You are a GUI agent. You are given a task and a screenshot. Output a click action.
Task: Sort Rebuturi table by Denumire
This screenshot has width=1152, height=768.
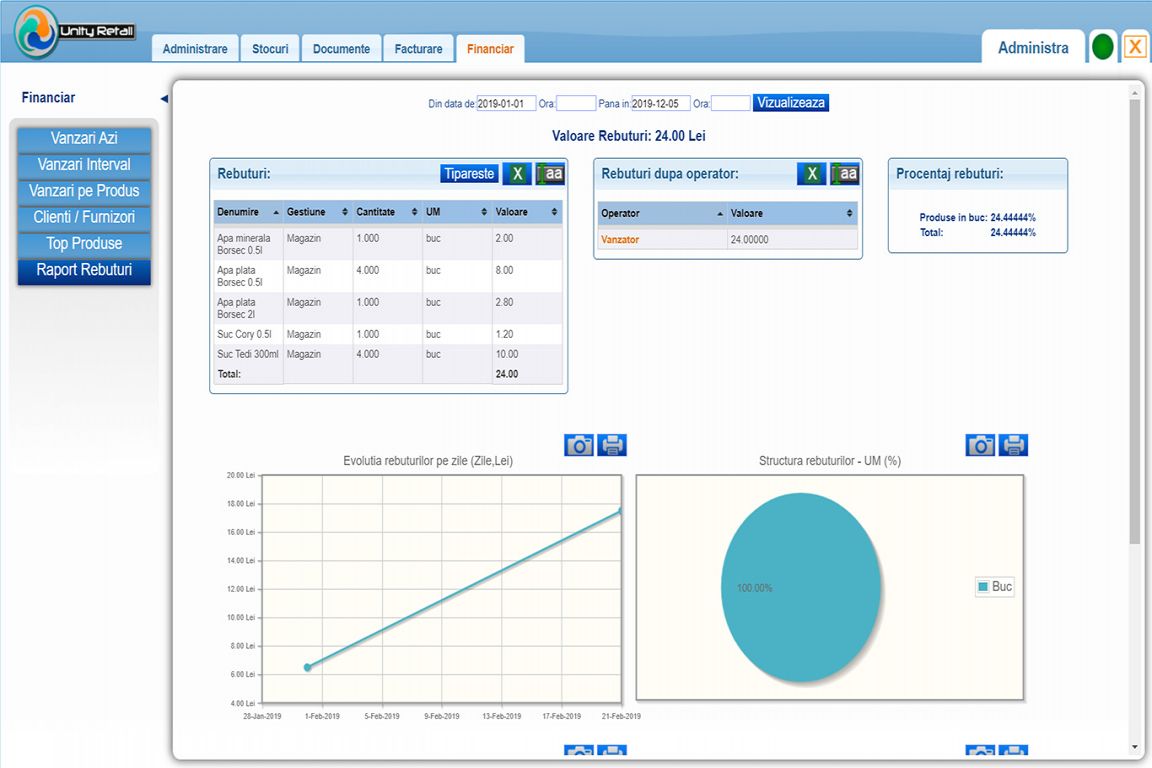(248, 212)
